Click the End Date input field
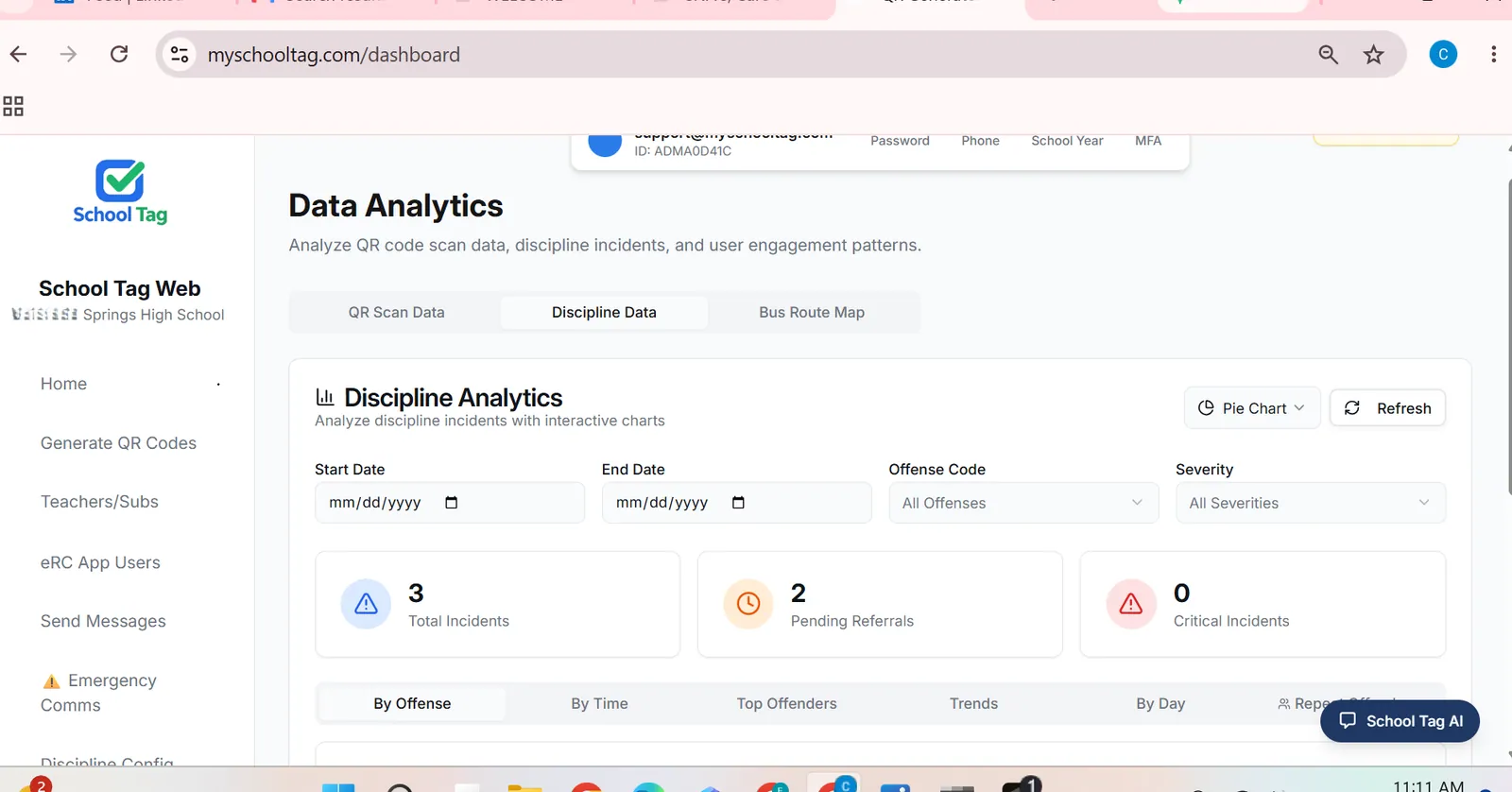This screenshot has height=792, width=1512. point(737,503)
